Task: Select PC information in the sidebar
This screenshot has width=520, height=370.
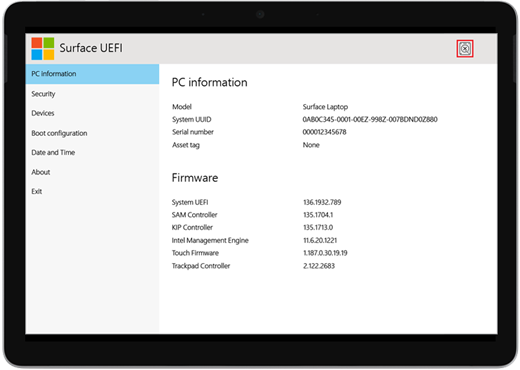Action: click(92, 74)
